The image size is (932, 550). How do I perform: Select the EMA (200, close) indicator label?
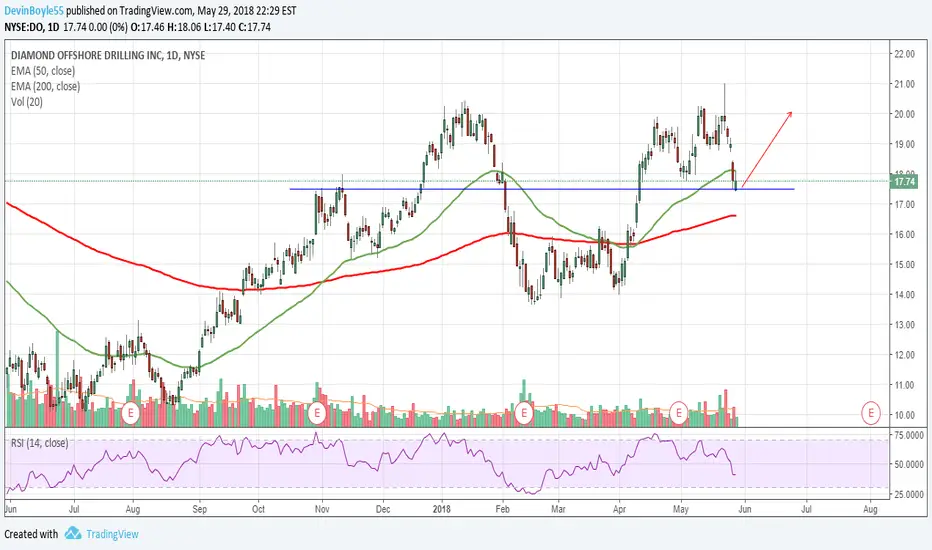coord(45,86)
